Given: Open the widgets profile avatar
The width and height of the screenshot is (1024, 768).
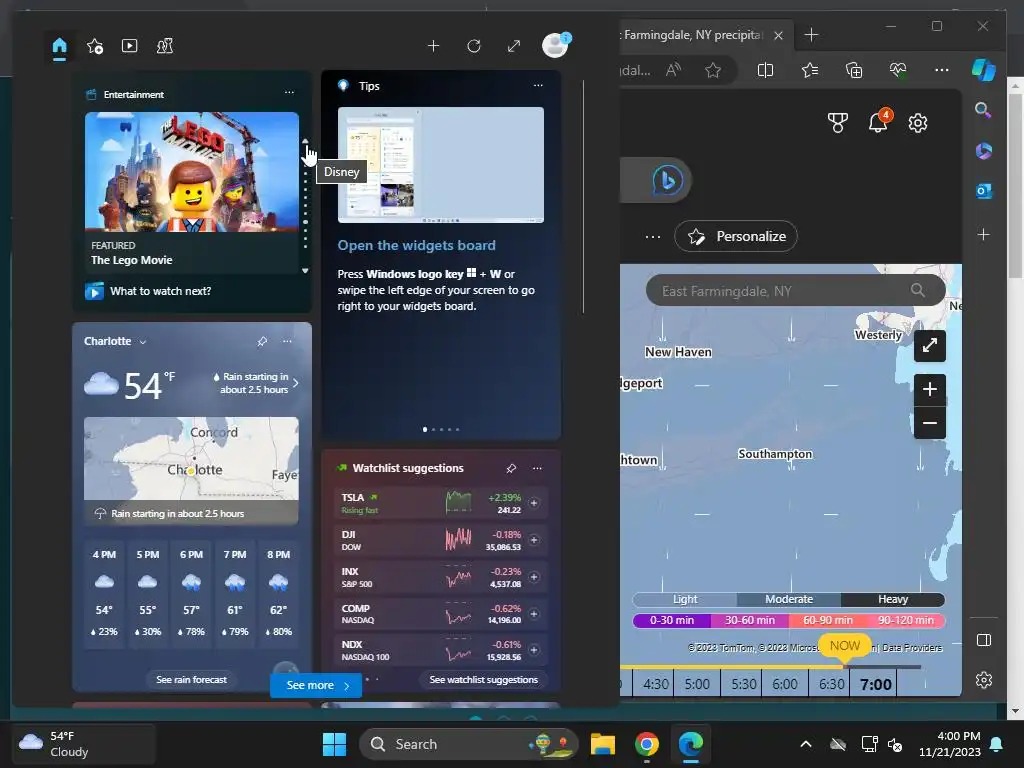Looking at the screenshot, I should click(x=556, y=46).
